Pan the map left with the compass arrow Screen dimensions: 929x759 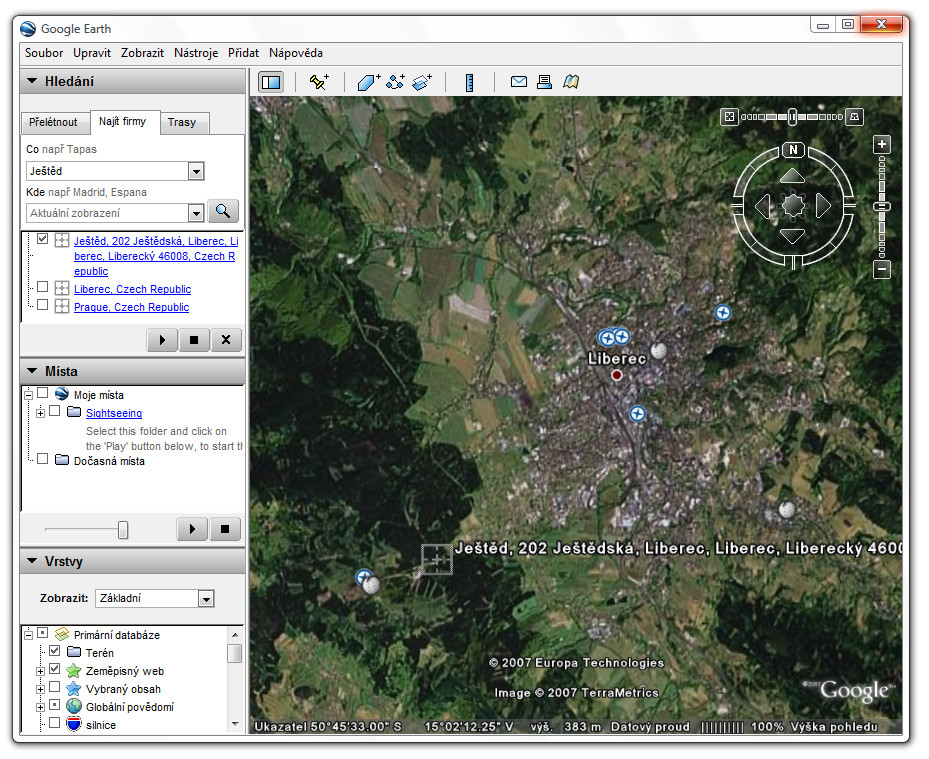(x=763, y=206)
